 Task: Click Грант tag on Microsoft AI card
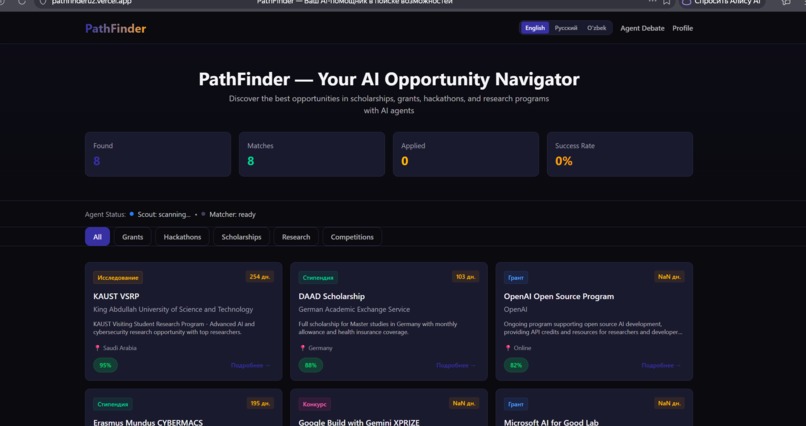pyautogui.click(x=516, y=404)
